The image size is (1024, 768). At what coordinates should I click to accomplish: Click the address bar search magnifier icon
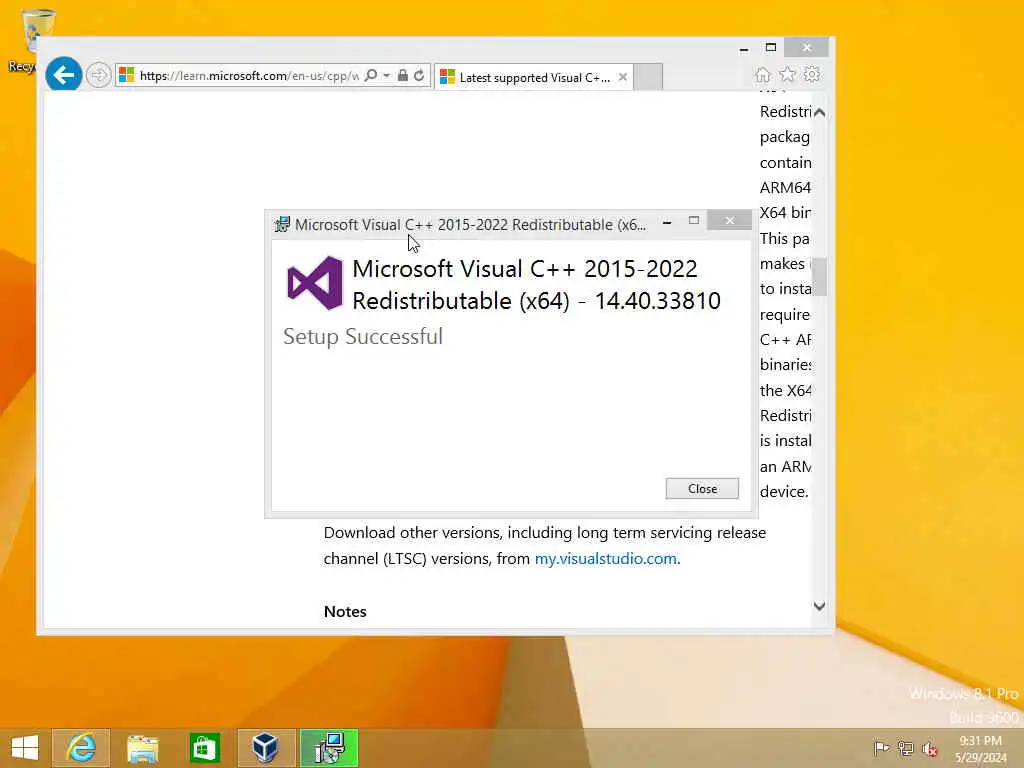[371, 76]
